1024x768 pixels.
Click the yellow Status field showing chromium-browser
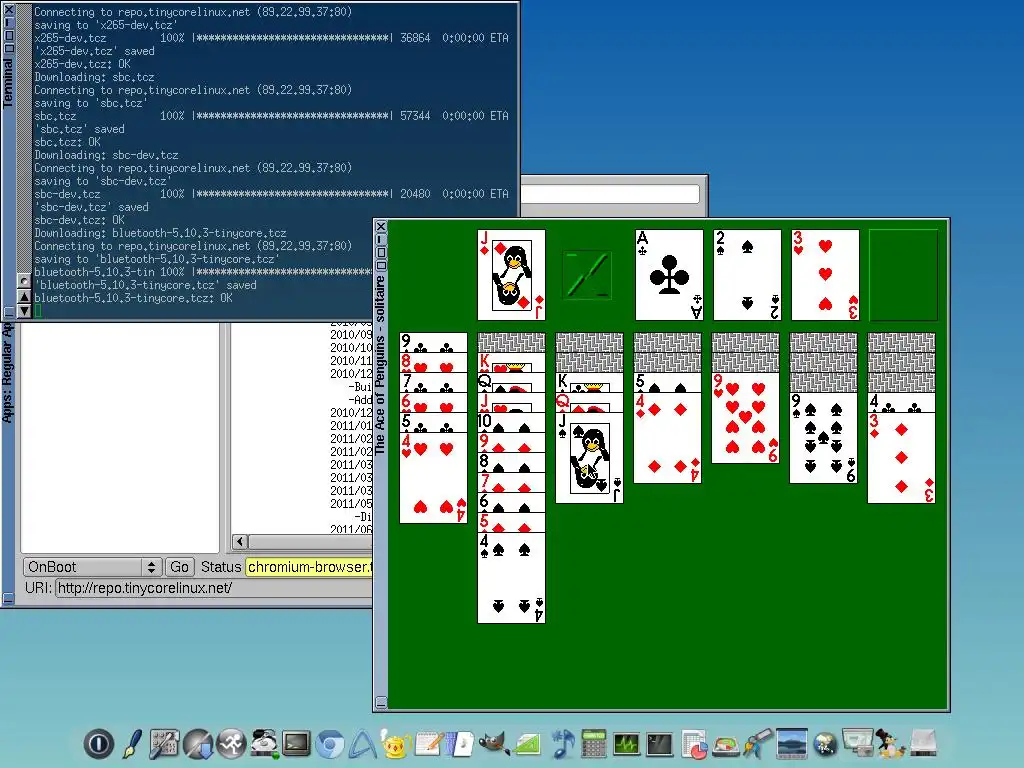click(x=308, y=567)
